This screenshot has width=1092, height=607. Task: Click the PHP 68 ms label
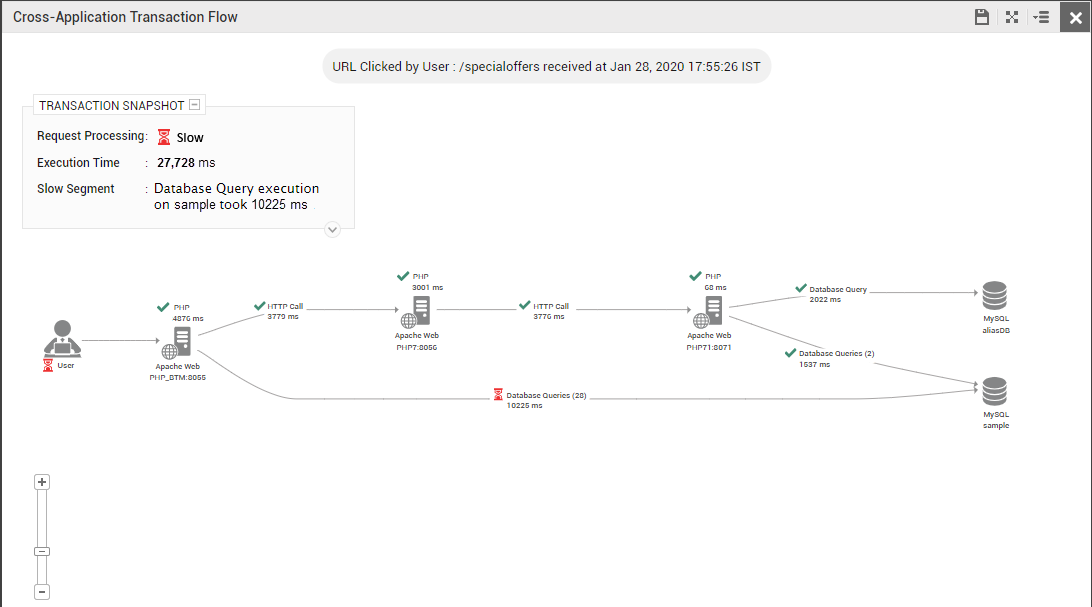tap(715, 282)
